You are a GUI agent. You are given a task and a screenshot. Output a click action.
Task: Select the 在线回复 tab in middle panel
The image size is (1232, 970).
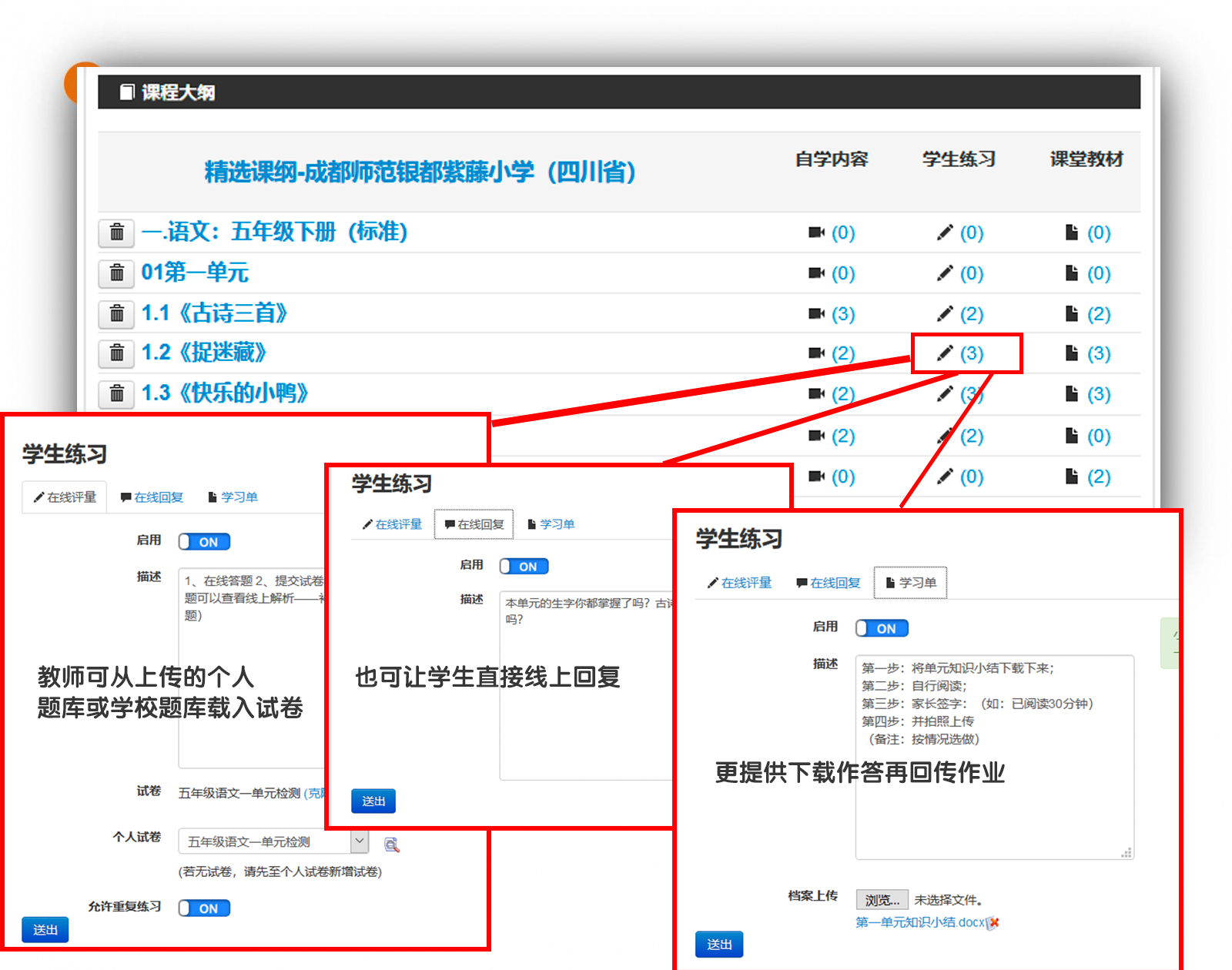click(x=474, y=524)
